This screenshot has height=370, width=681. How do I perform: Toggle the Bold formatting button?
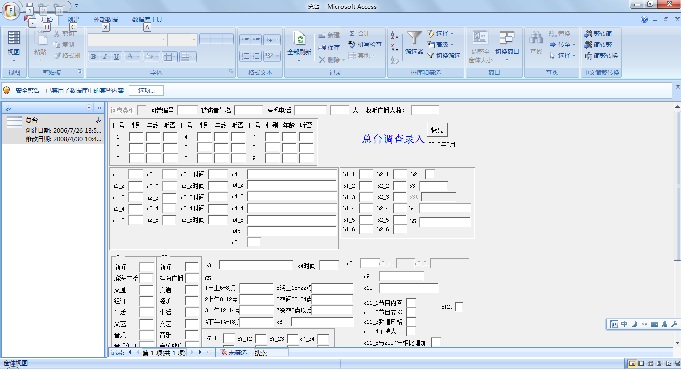pos(93,56)
